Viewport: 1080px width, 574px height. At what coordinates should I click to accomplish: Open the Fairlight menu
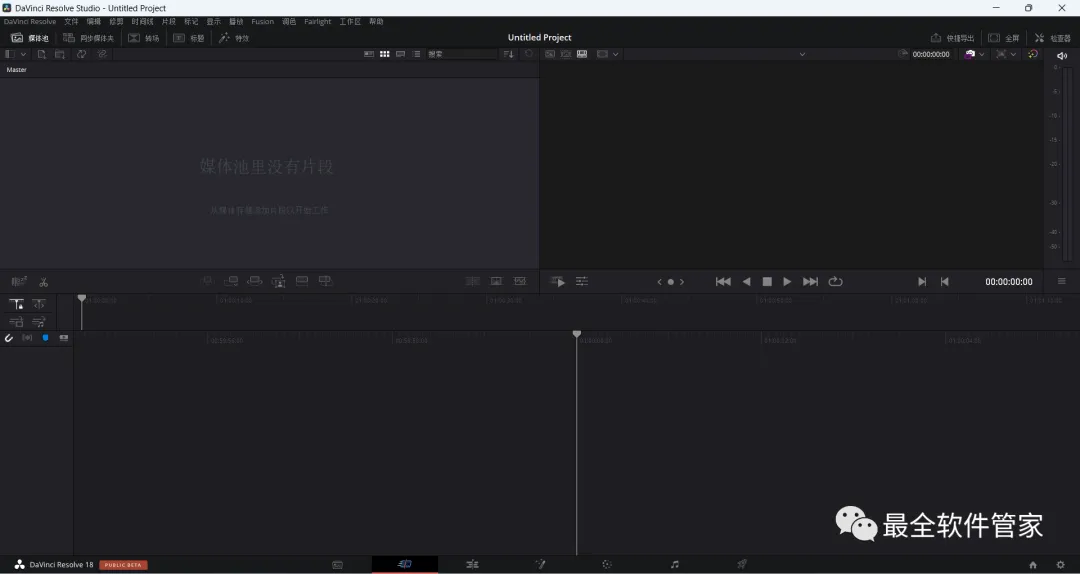pos(318,21)
